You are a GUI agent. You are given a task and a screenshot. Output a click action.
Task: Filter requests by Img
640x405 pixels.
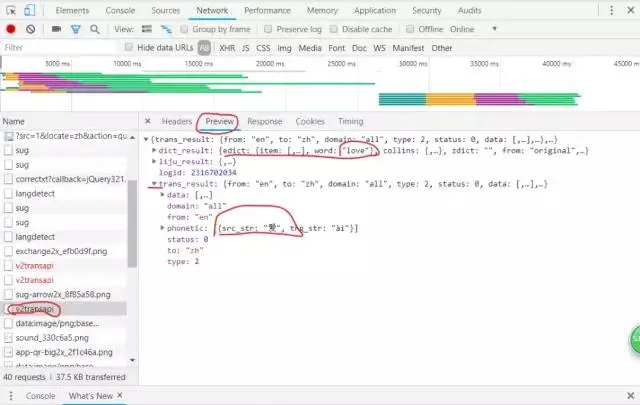click(x=284, y=48)
